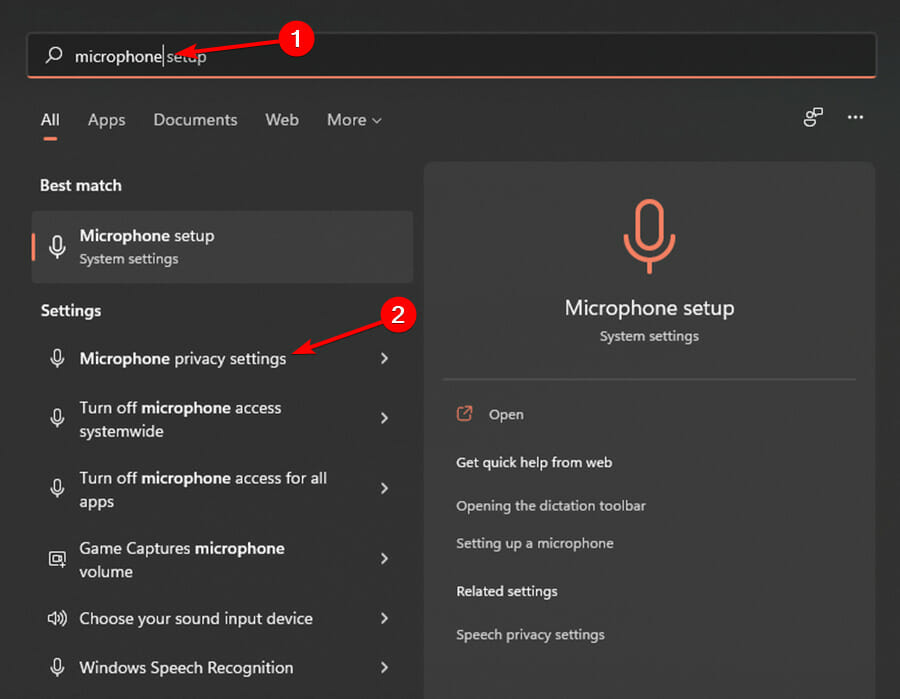The image size is (900, 699).
Task: Open Setting up a microphone help link
Action: click(x=534, y=543)
